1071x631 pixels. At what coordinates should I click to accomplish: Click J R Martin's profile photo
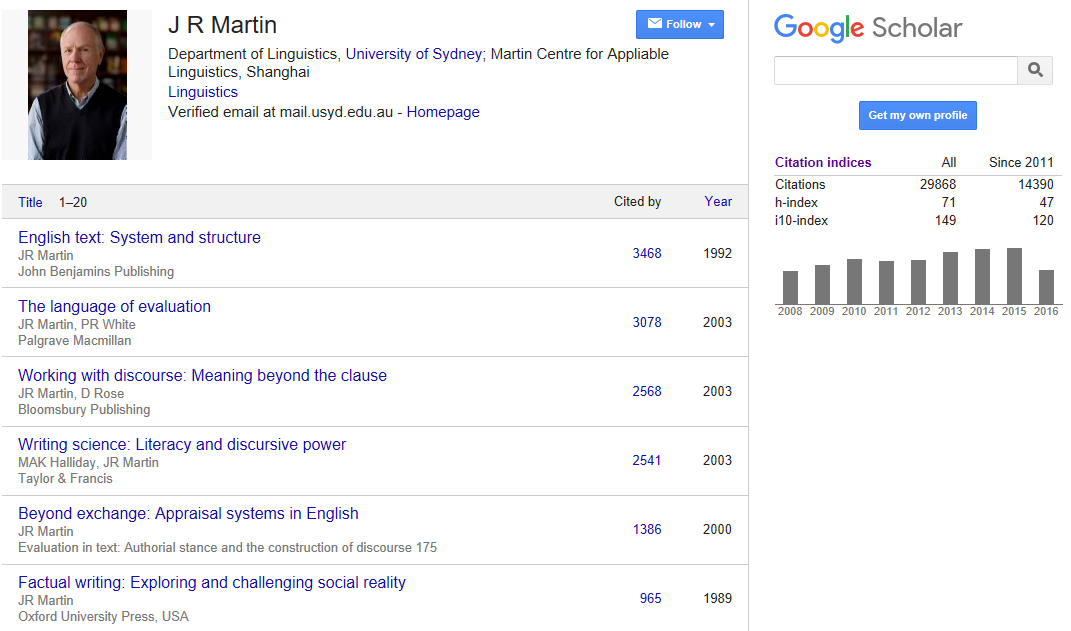pos(77,85)
